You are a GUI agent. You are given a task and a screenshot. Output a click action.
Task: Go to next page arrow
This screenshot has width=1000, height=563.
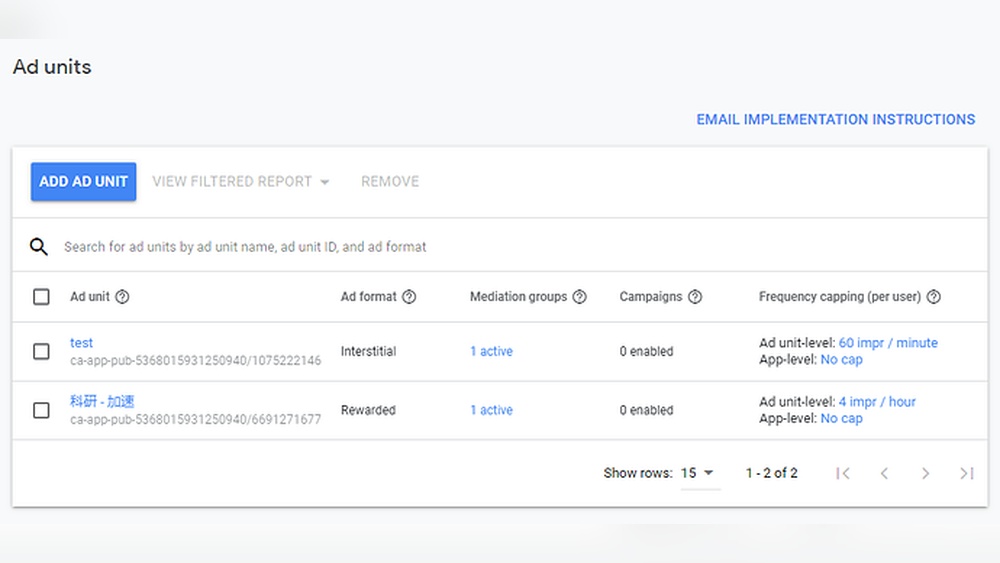(x=925, y=473)
